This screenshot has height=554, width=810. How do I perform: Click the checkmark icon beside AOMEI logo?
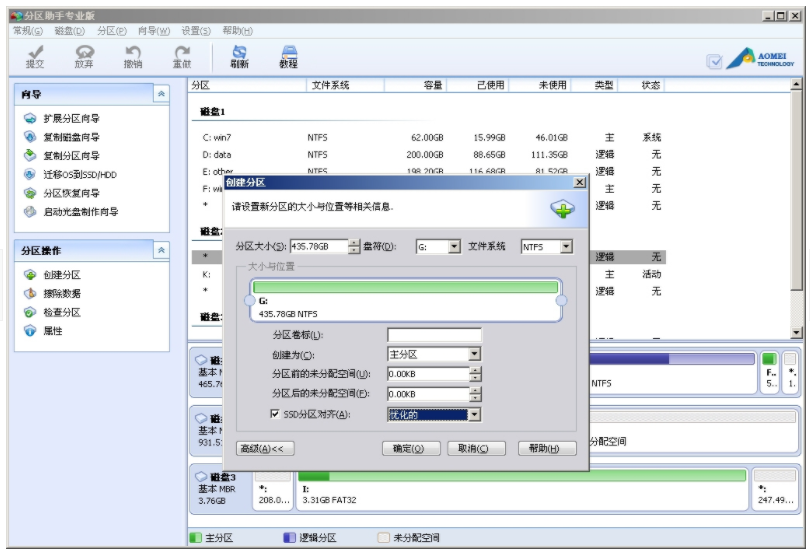[714, 62]
